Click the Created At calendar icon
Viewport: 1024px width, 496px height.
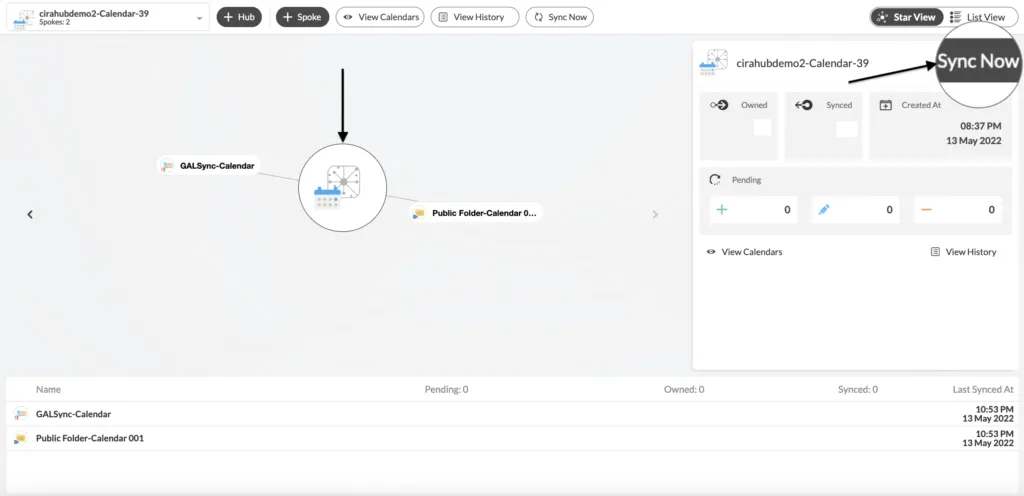pos(886,105)
